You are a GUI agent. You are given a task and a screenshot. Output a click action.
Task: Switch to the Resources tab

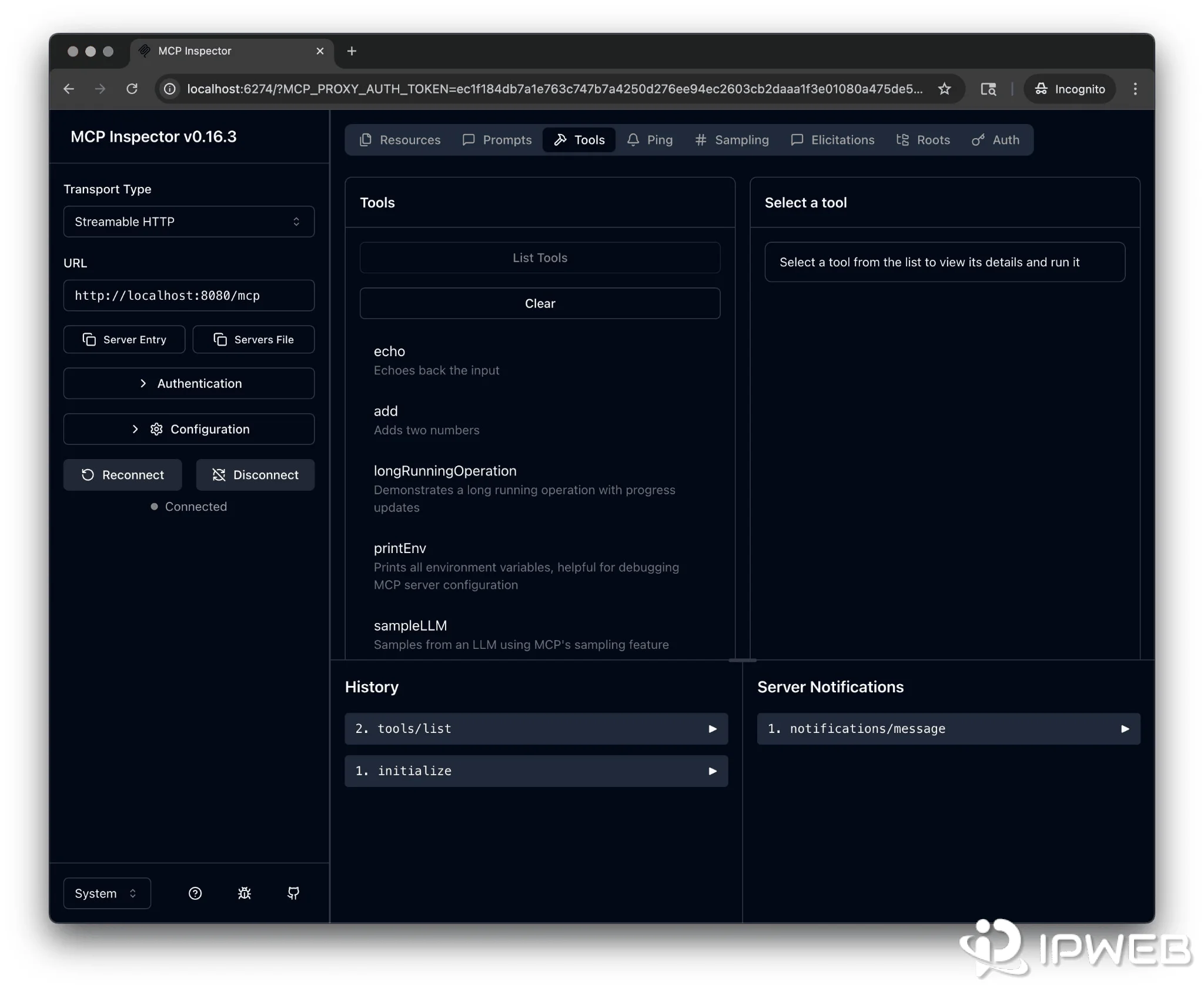click(400, 140)
